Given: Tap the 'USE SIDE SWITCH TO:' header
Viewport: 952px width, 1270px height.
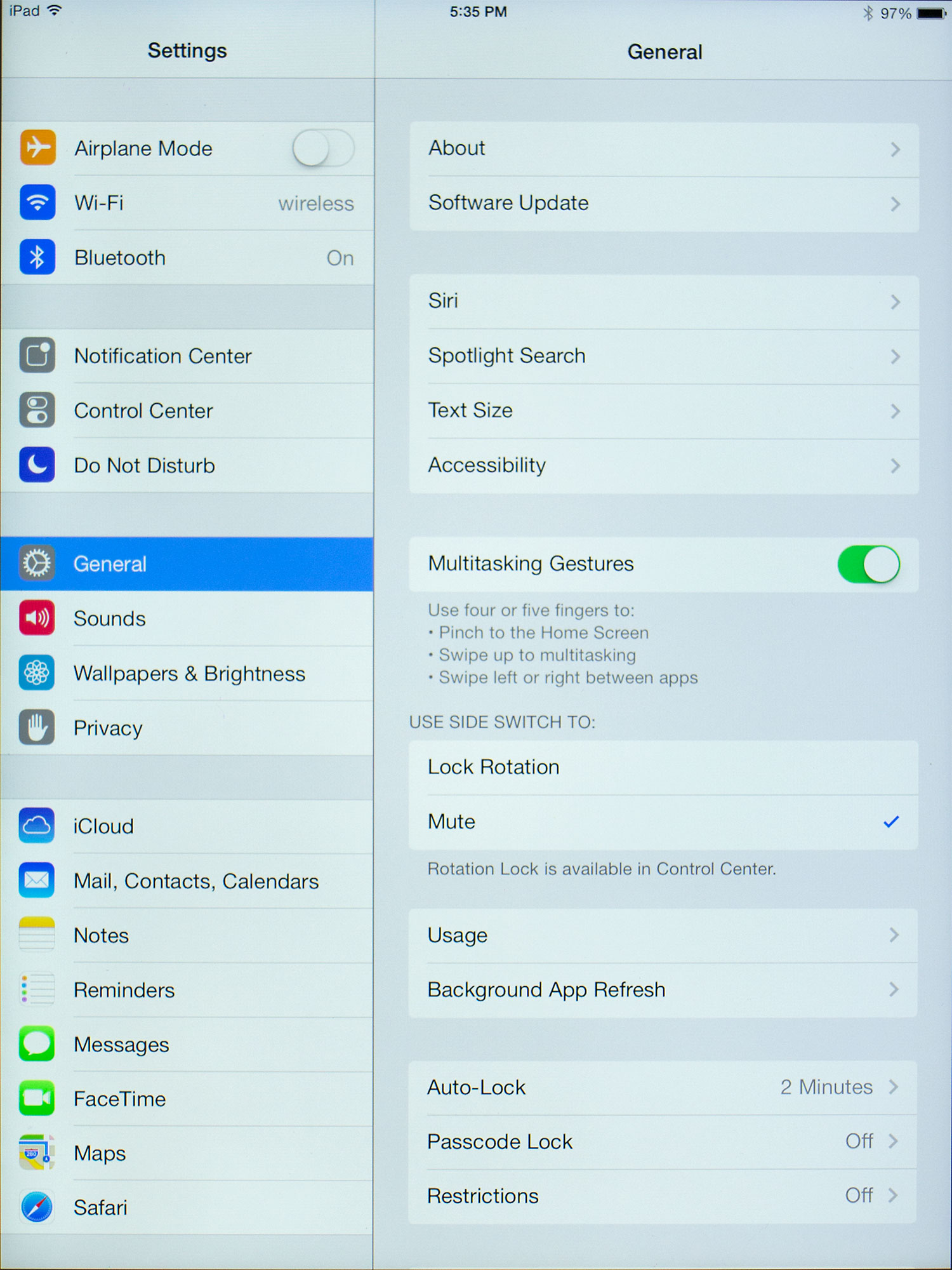Looking at the screenshot, I should point(503,722).
